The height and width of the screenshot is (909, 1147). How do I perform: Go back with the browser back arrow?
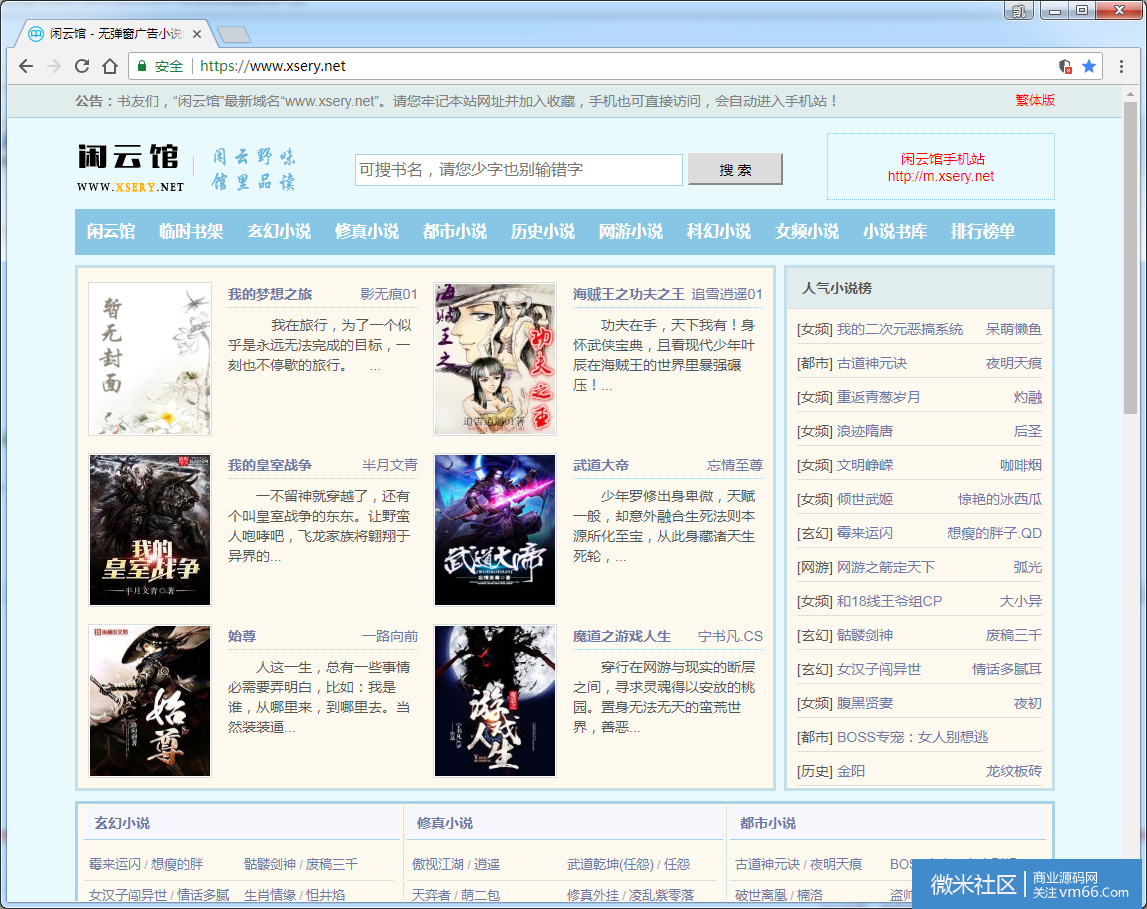pyautogui.click(x=26, y=67)
